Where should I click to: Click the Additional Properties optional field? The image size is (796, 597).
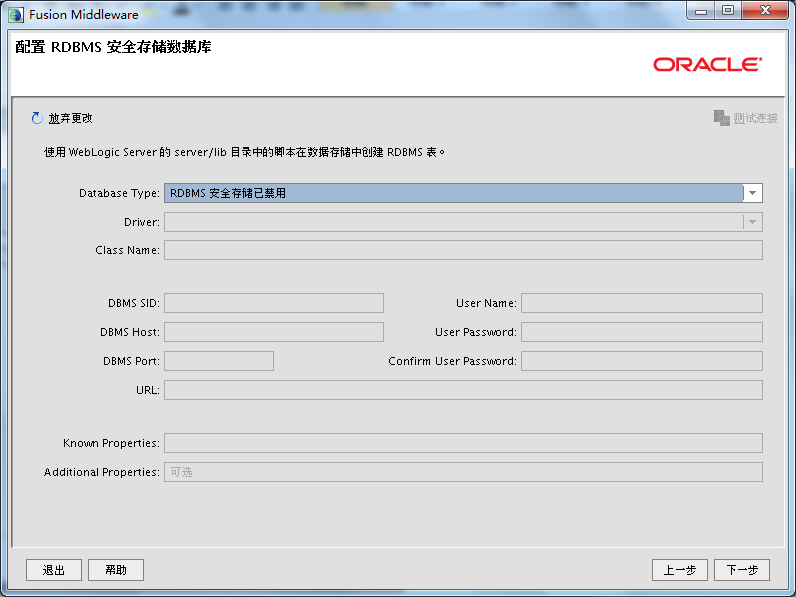coord(463,472)
